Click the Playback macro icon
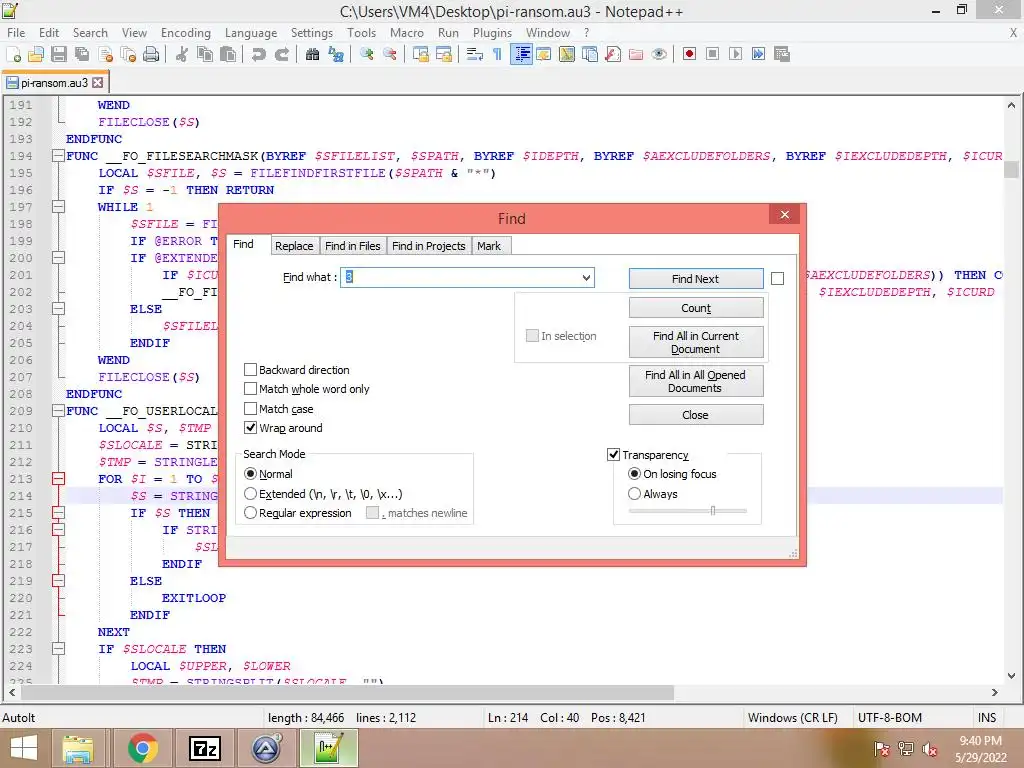The width and height of the screenshot is (1024, 768). (x=735, y=54)
